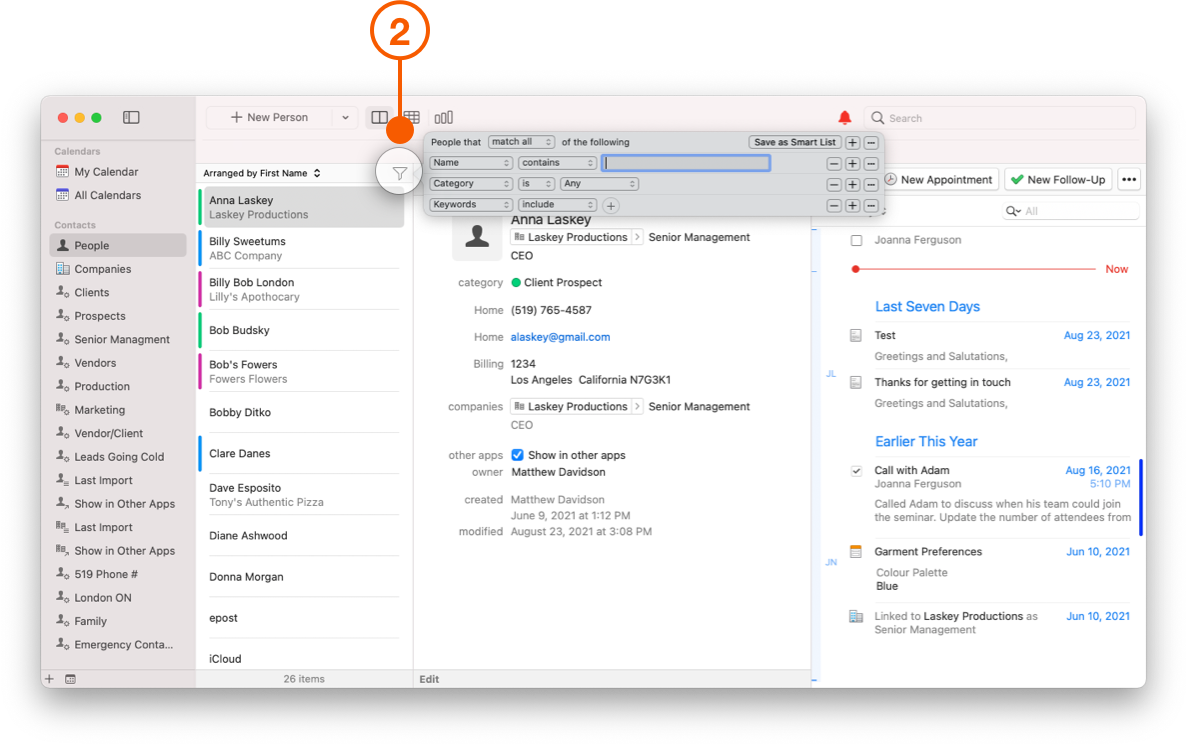
Task: Toggle the Call with Adam completed checkmark
Action: coord(855,470)
